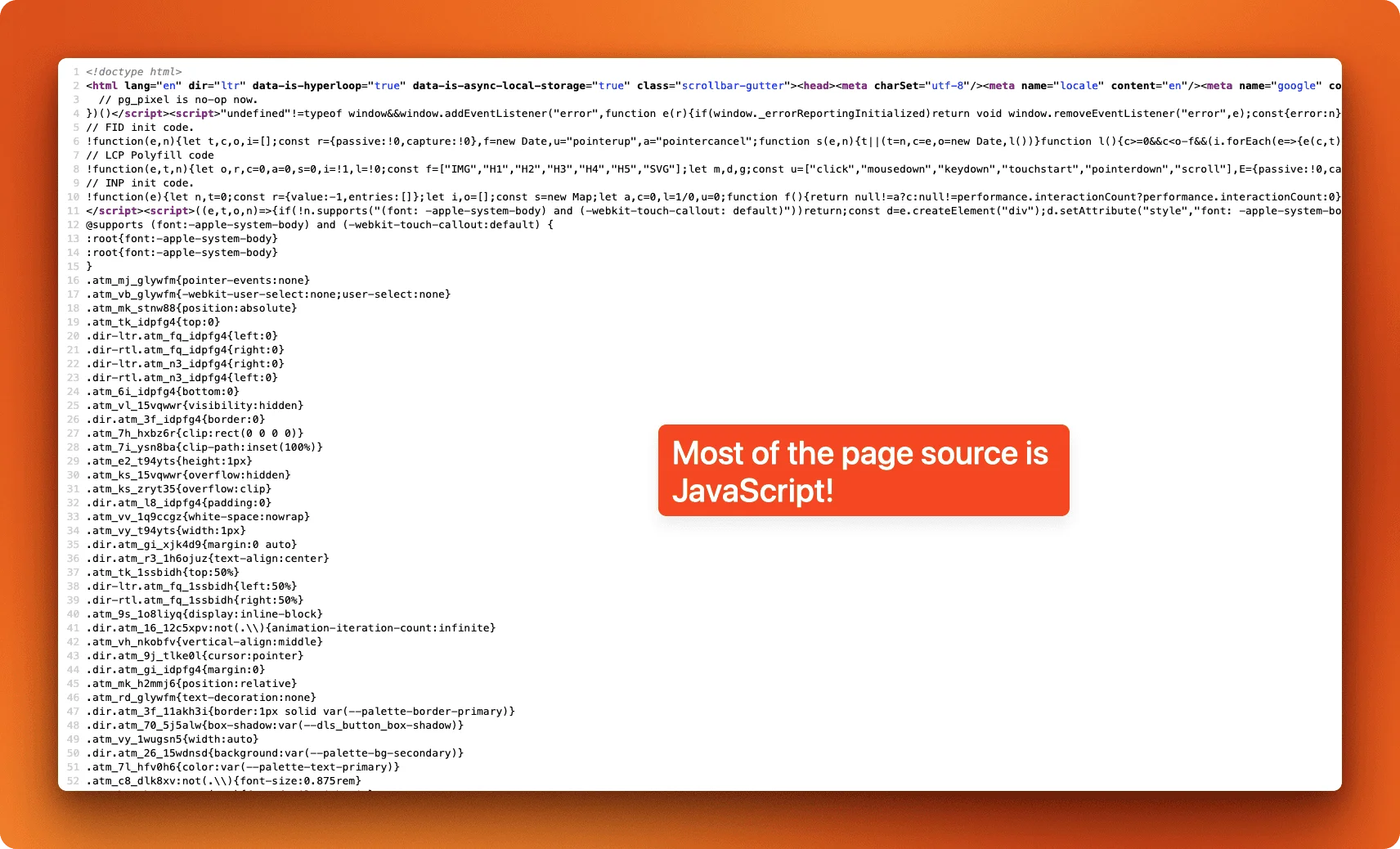Click the "// FID init code." comment

click(139, 127)
